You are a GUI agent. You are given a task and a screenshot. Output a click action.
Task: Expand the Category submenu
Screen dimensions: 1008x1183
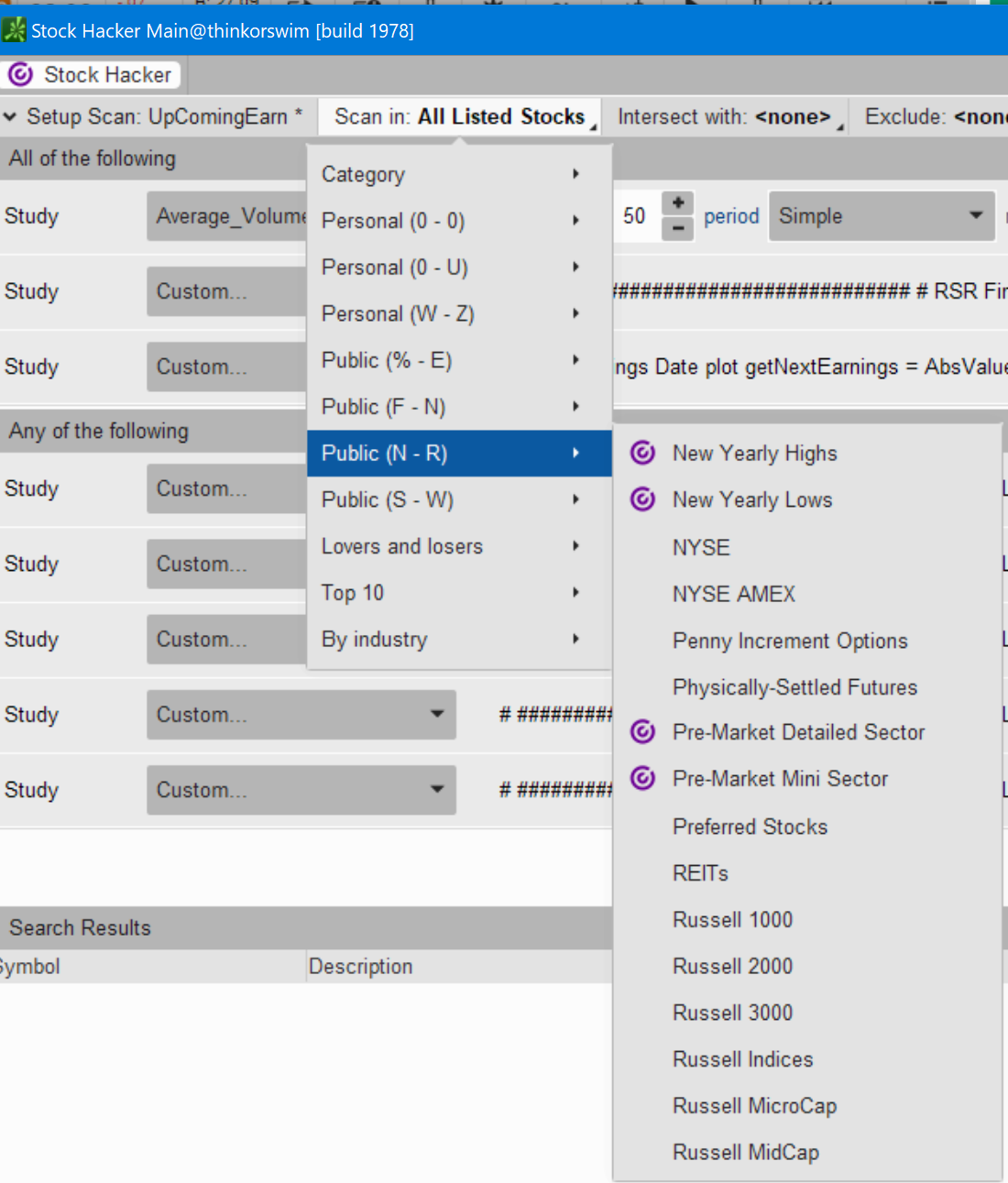pyautogui.click(x=459, y=174)
